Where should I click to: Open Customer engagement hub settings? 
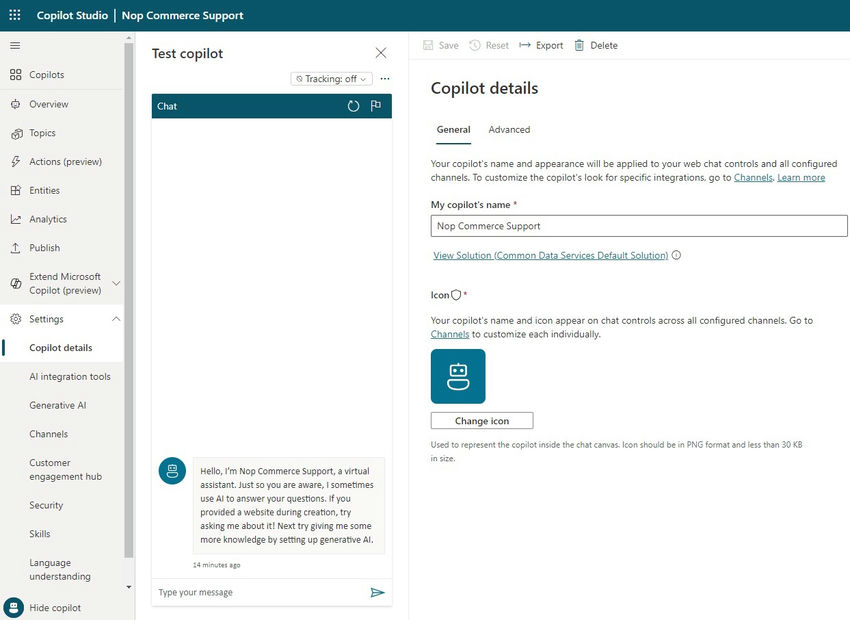tap(66, 469)
